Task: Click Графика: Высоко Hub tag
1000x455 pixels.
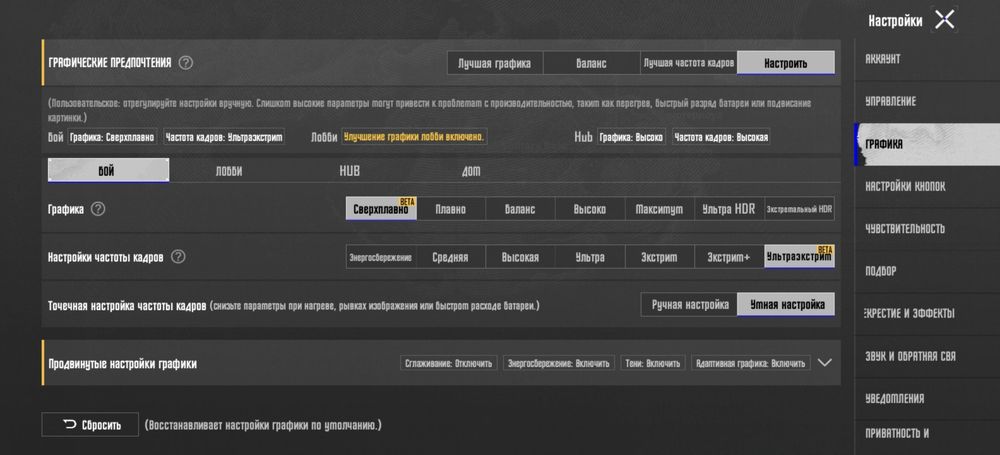Action: click(x=631, y=137)
